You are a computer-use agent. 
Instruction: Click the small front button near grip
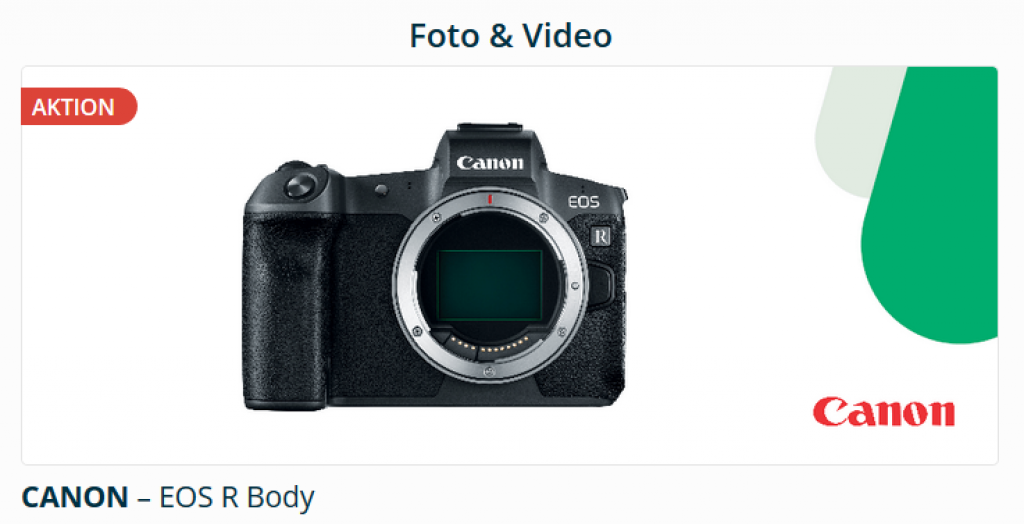[381, 190]
